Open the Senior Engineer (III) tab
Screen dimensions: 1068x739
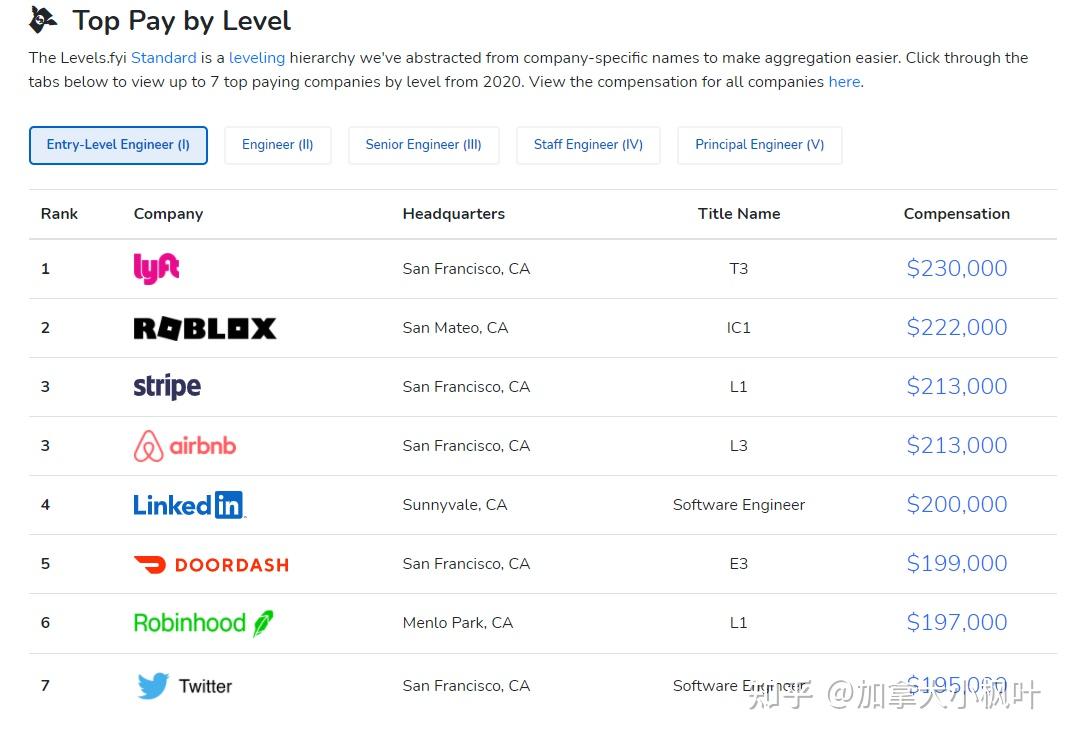(424, 145)
